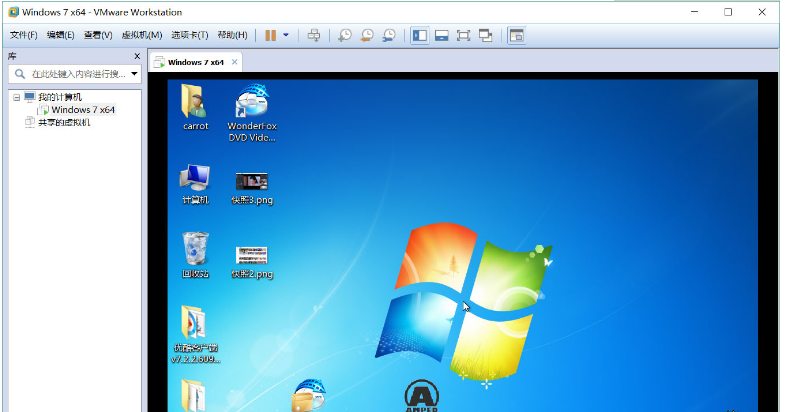799x412 pixels.
Task: Minimize the VMware Workstation window
Action: click(694, 12)
